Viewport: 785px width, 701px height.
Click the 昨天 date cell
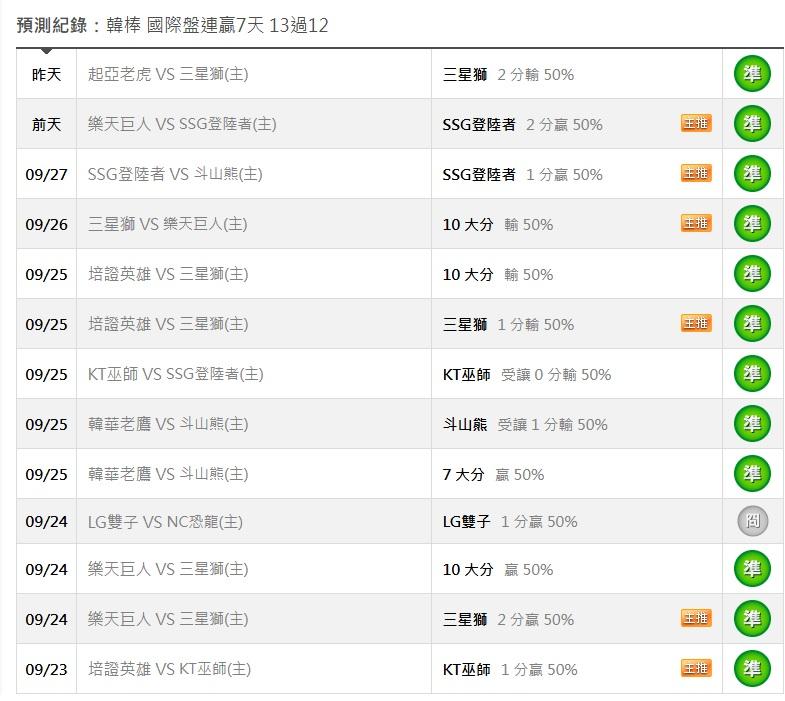46,75
